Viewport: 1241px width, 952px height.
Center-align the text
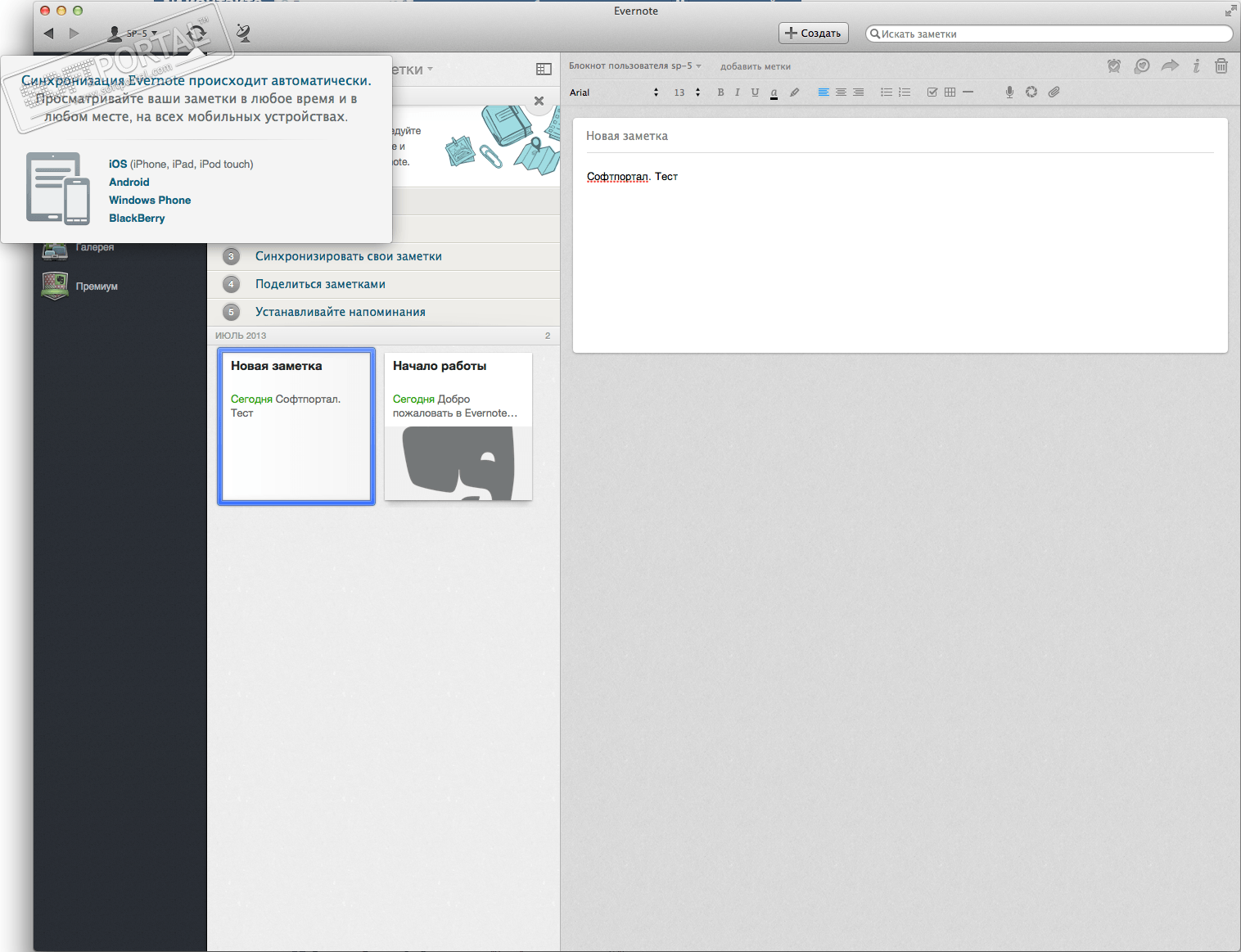click(841, 92)
